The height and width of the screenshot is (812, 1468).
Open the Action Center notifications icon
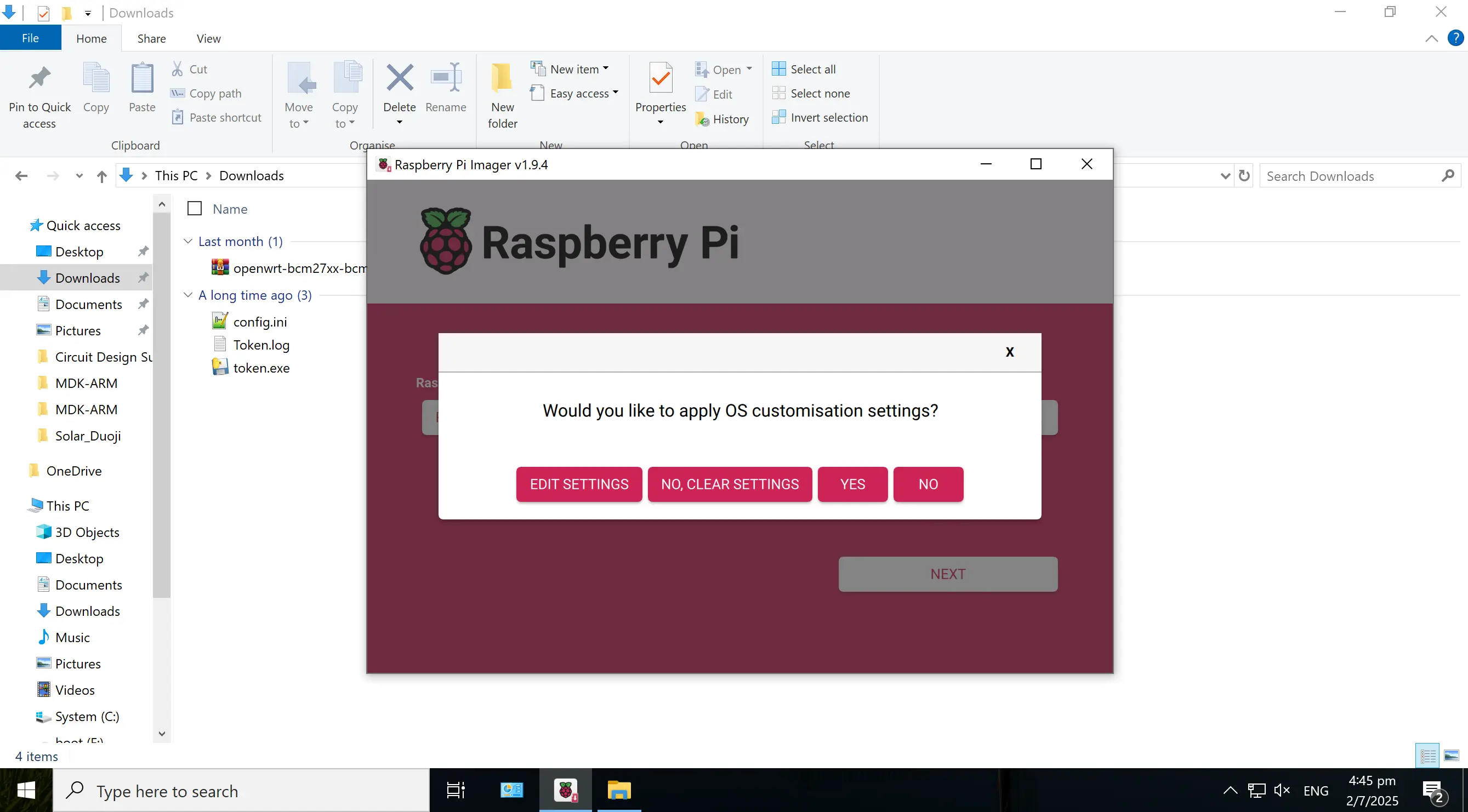pos(1435,791)
